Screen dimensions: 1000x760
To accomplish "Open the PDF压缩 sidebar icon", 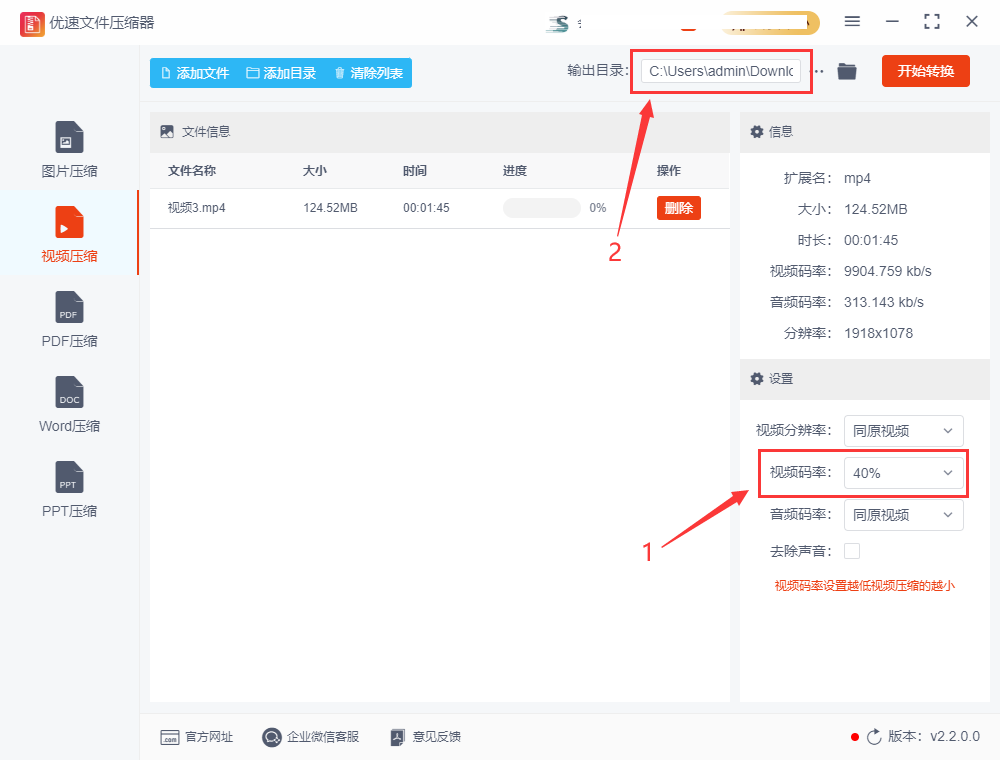I will 69,308.
